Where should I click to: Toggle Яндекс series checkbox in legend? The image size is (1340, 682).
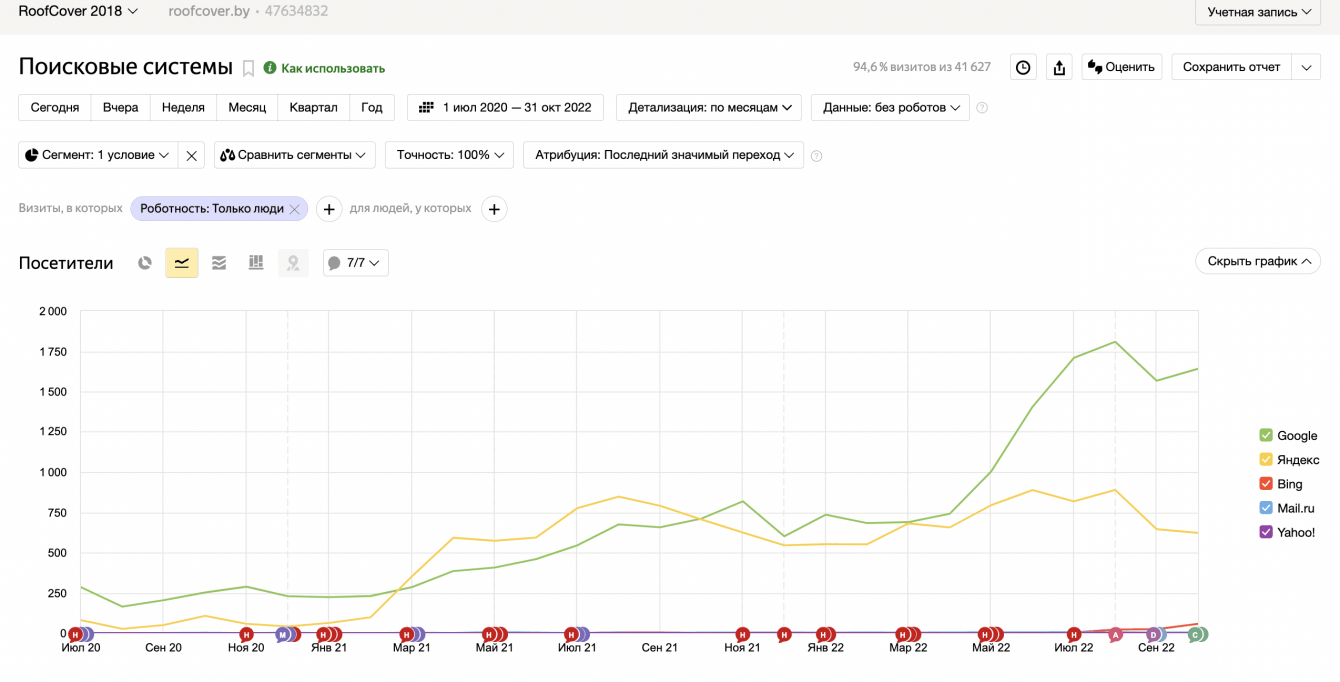pyautogui.click(x=1266, y=459)
